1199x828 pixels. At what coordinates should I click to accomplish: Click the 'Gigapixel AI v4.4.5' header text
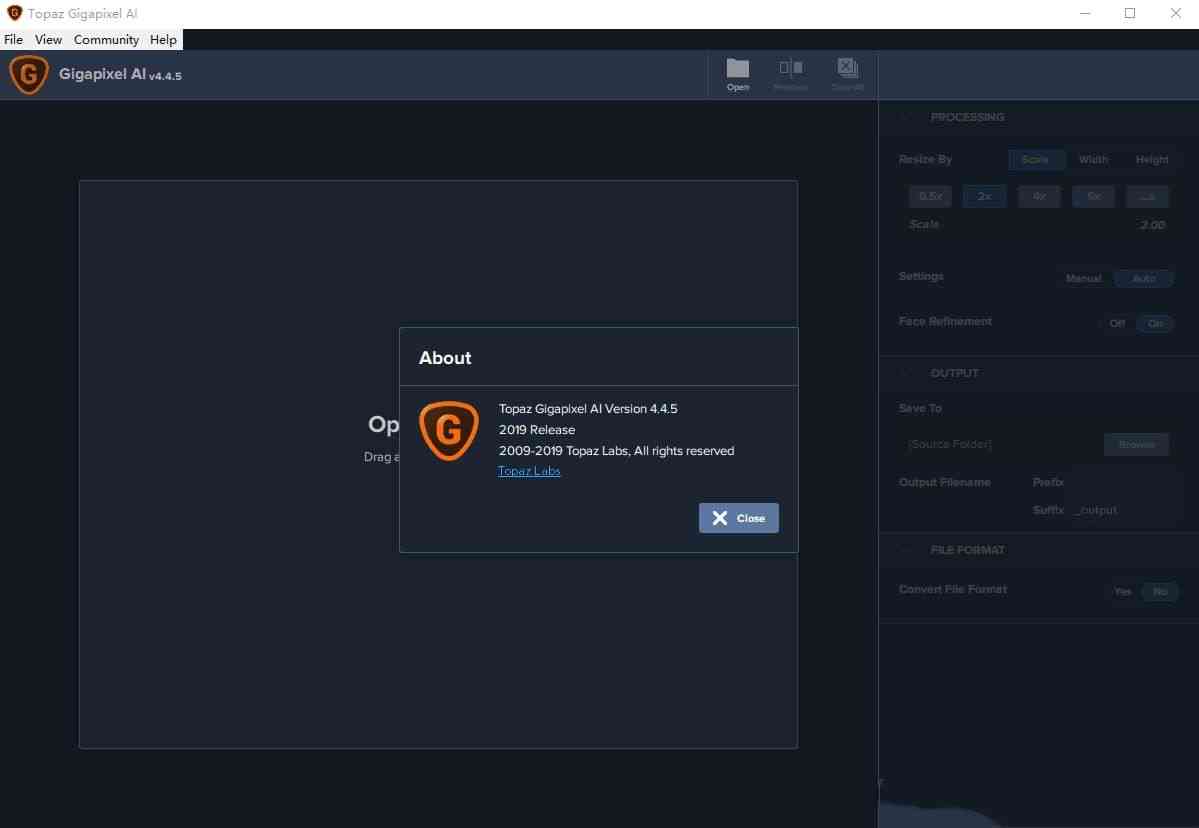120,74
